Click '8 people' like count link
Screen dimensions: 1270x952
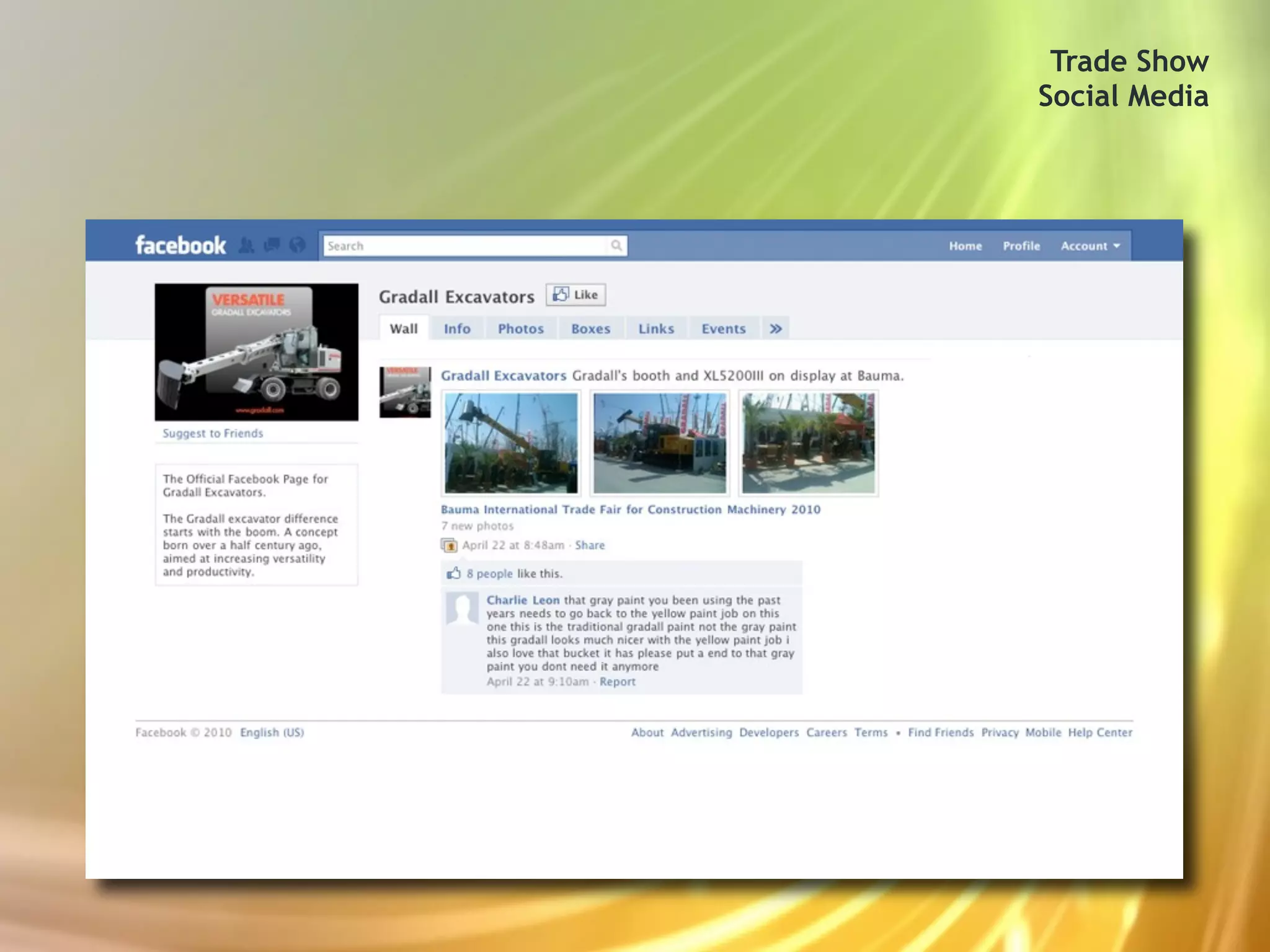(489, 574)
